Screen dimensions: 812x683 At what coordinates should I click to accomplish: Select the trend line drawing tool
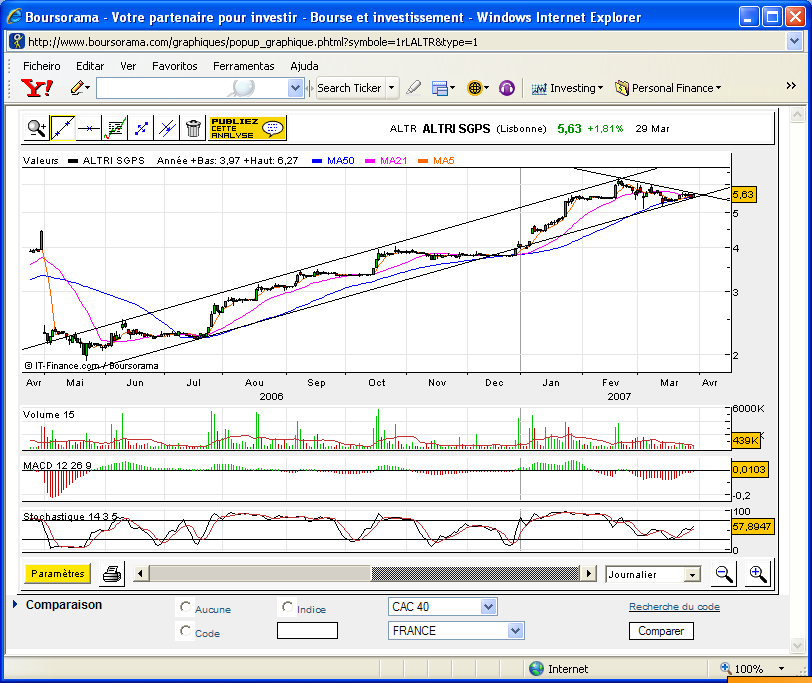[x=63, y=128]
